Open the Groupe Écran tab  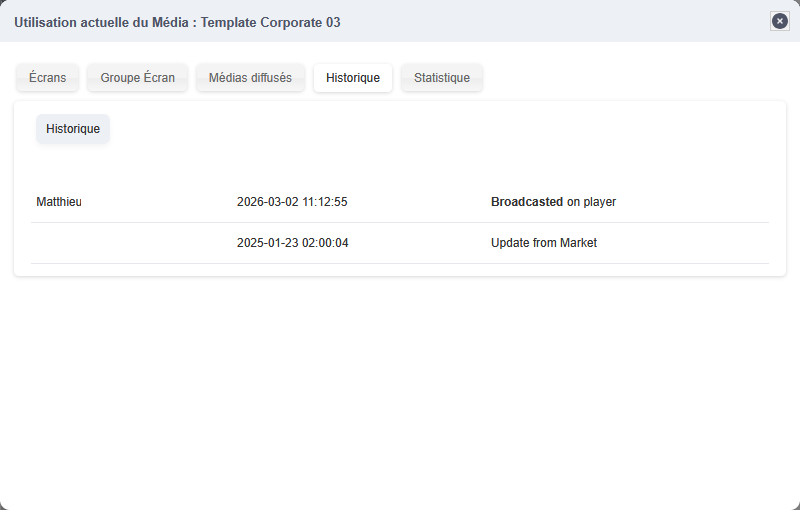137,78
